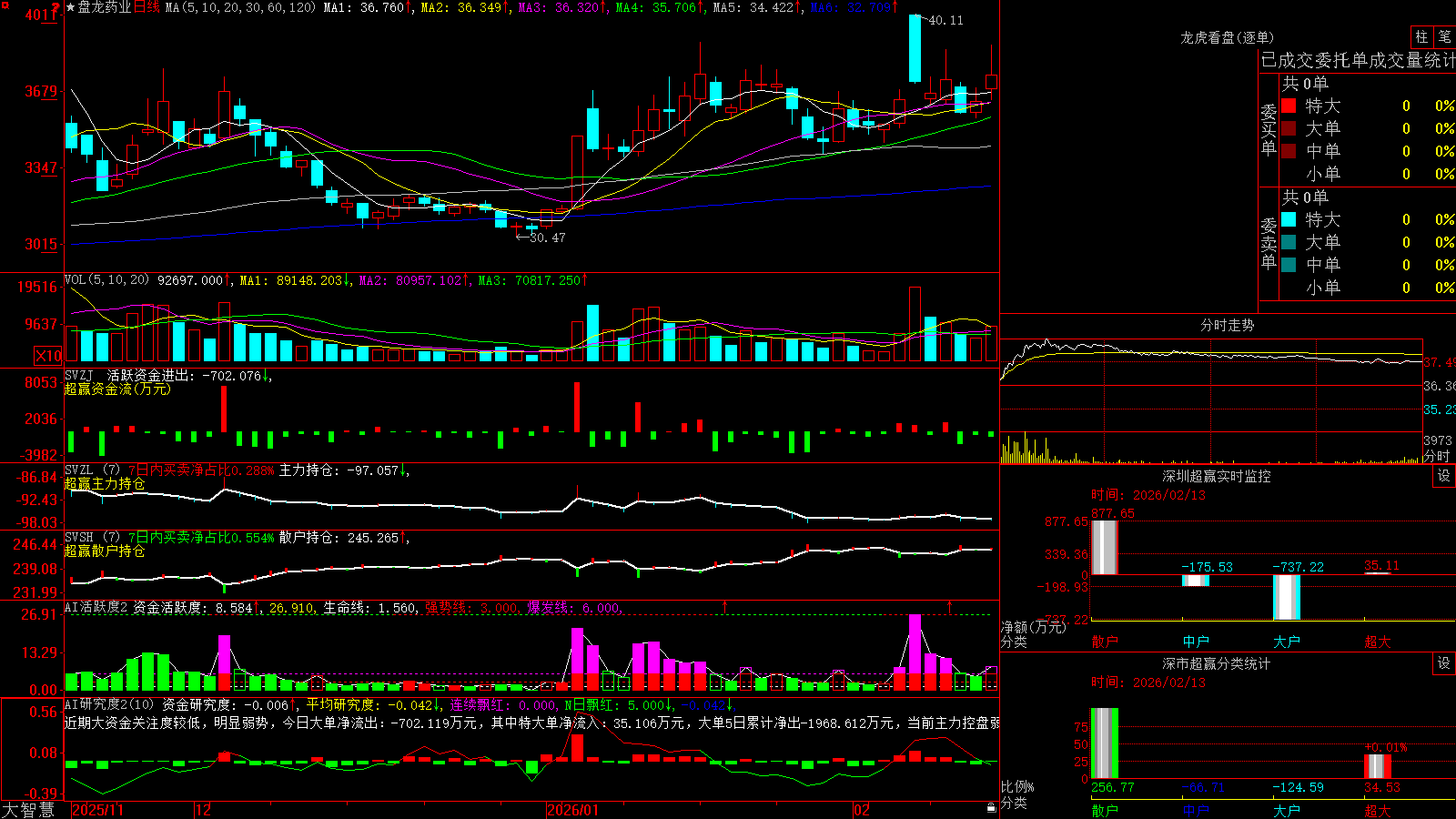
Task: Click the star favorite icon before 盘龙药业
Action: [x=70, y=7]
